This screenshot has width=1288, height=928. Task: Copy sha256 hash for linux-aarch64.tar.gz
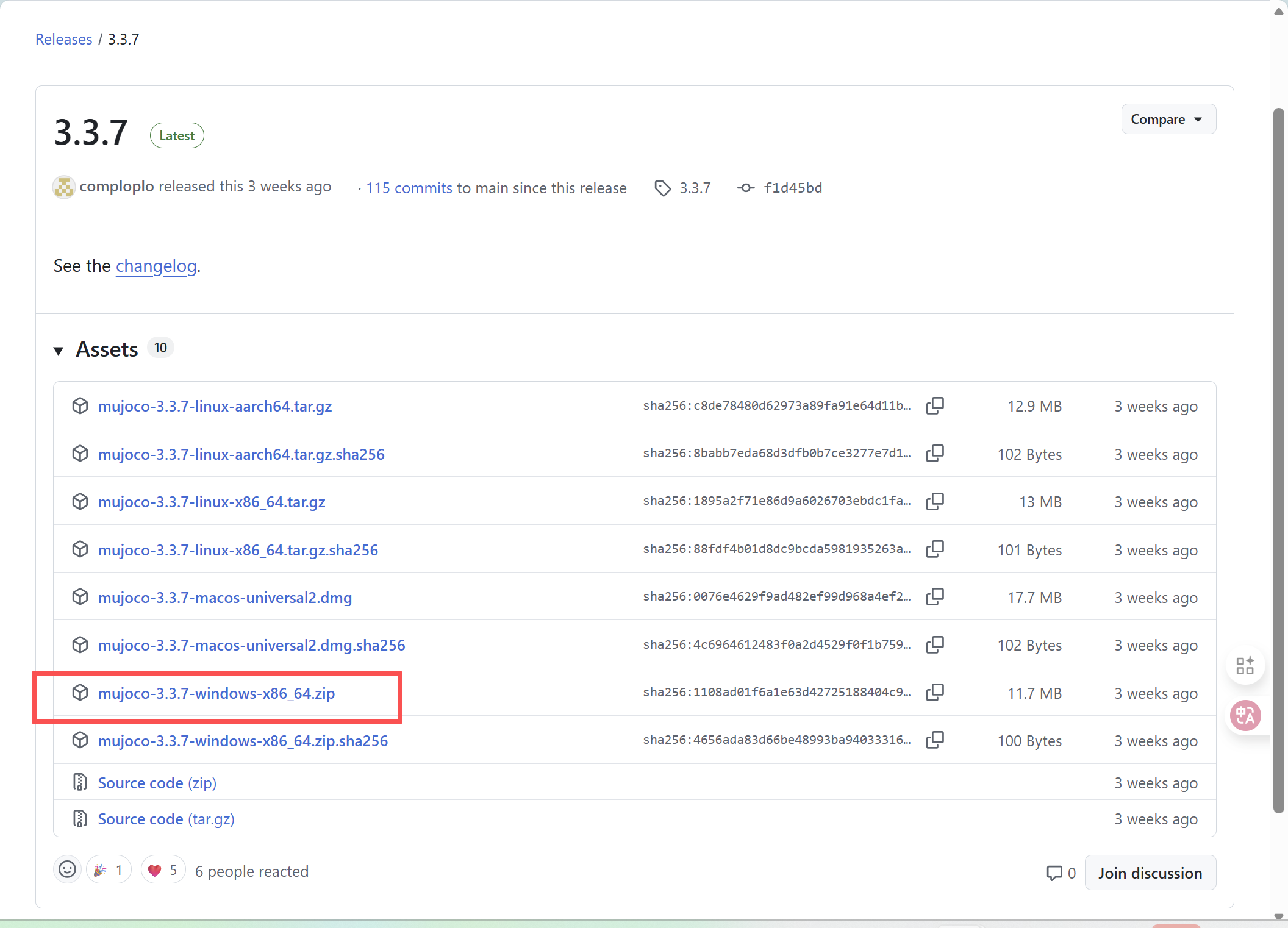934,405
